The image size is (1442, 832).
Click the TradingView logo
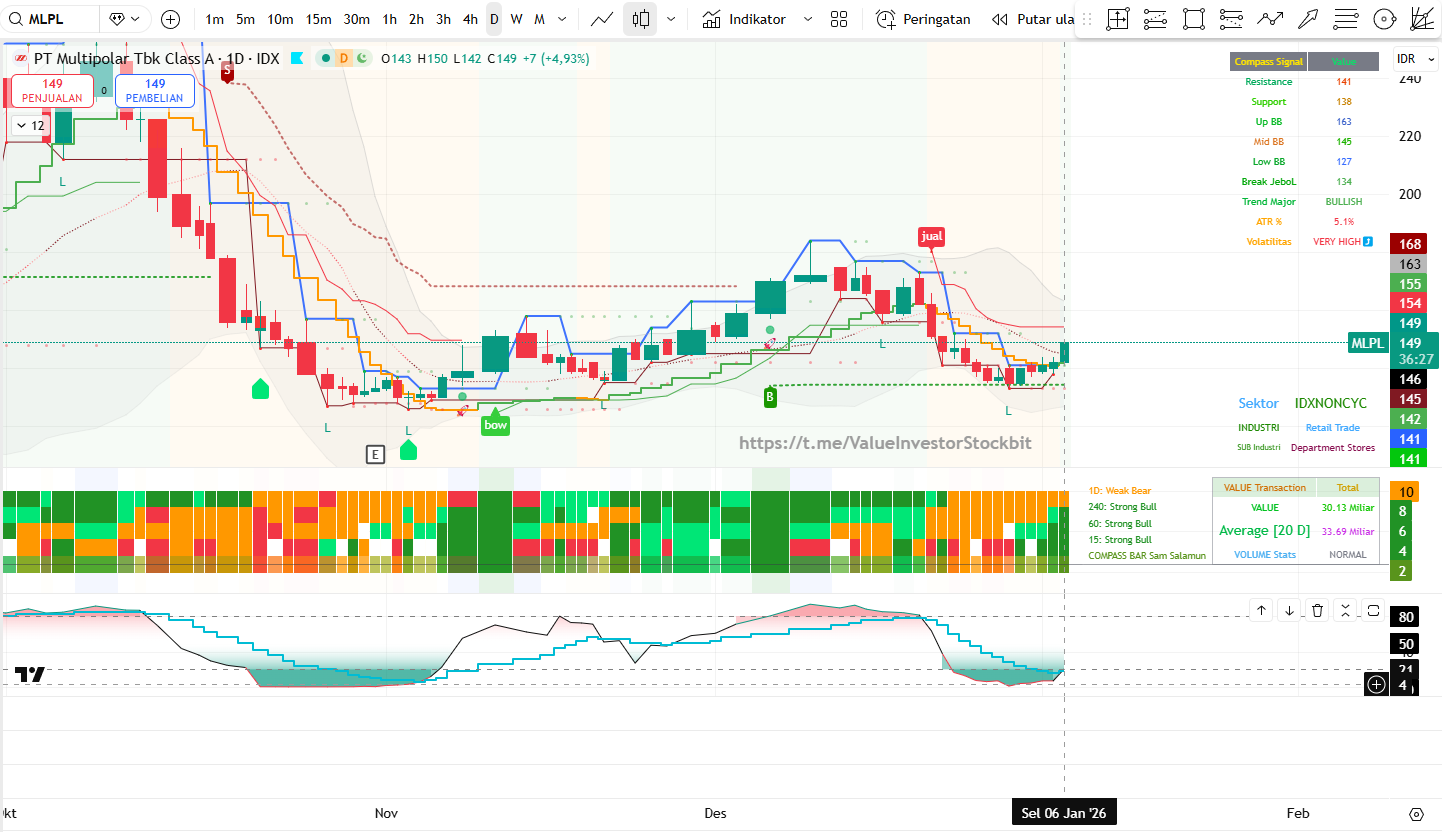pos(30,675)
